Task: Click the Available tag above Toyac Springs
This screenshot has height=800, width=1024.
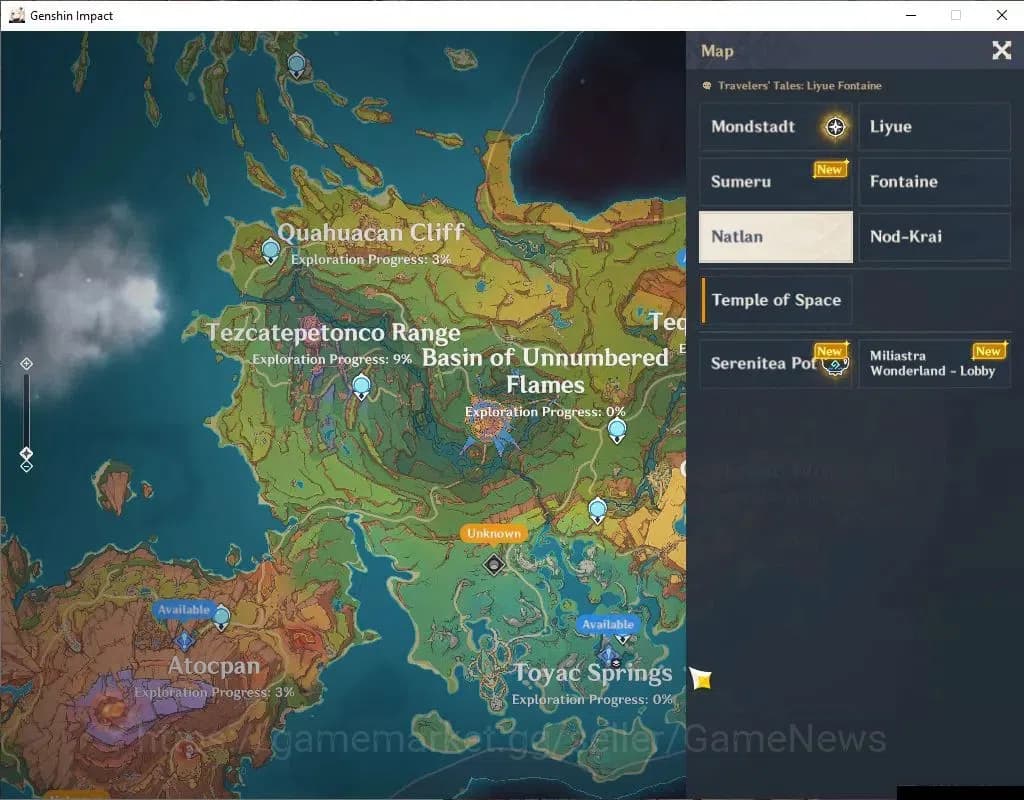Action: click(x=607, y=624)
